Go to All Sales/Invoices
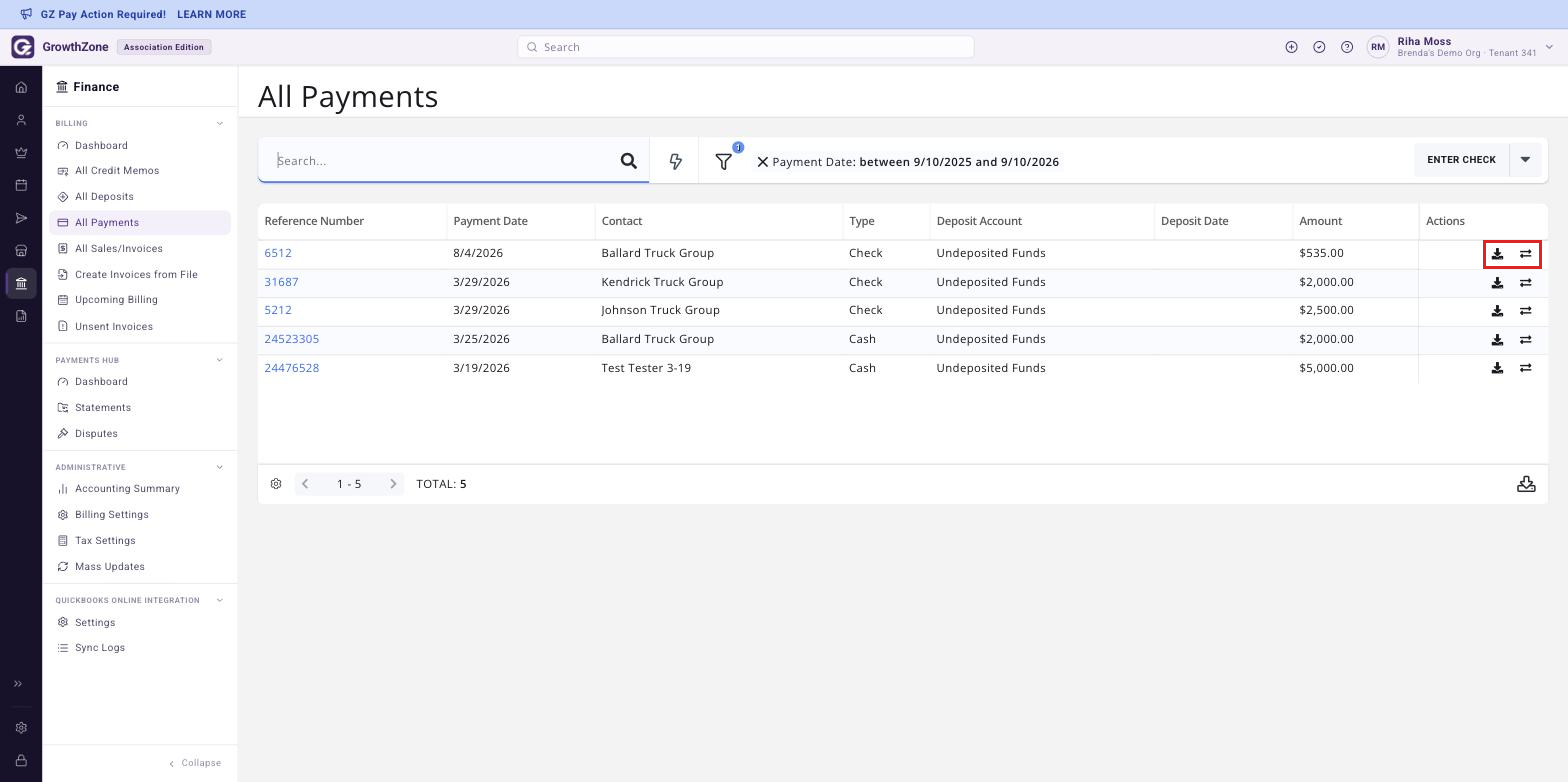 (x=118, y=249)
